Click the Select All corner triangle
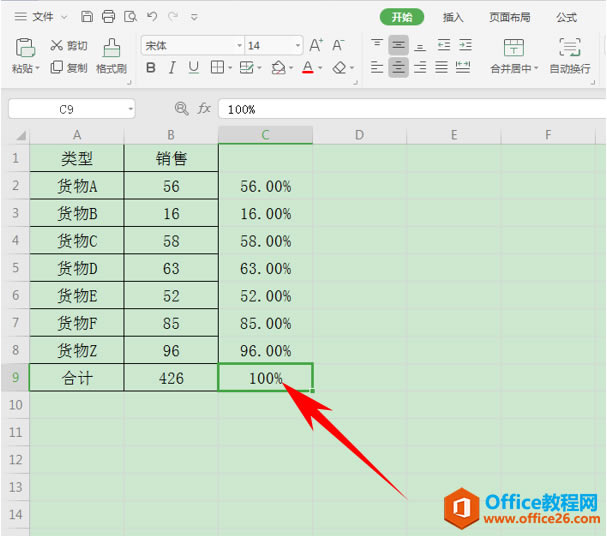 coord(20,135)
